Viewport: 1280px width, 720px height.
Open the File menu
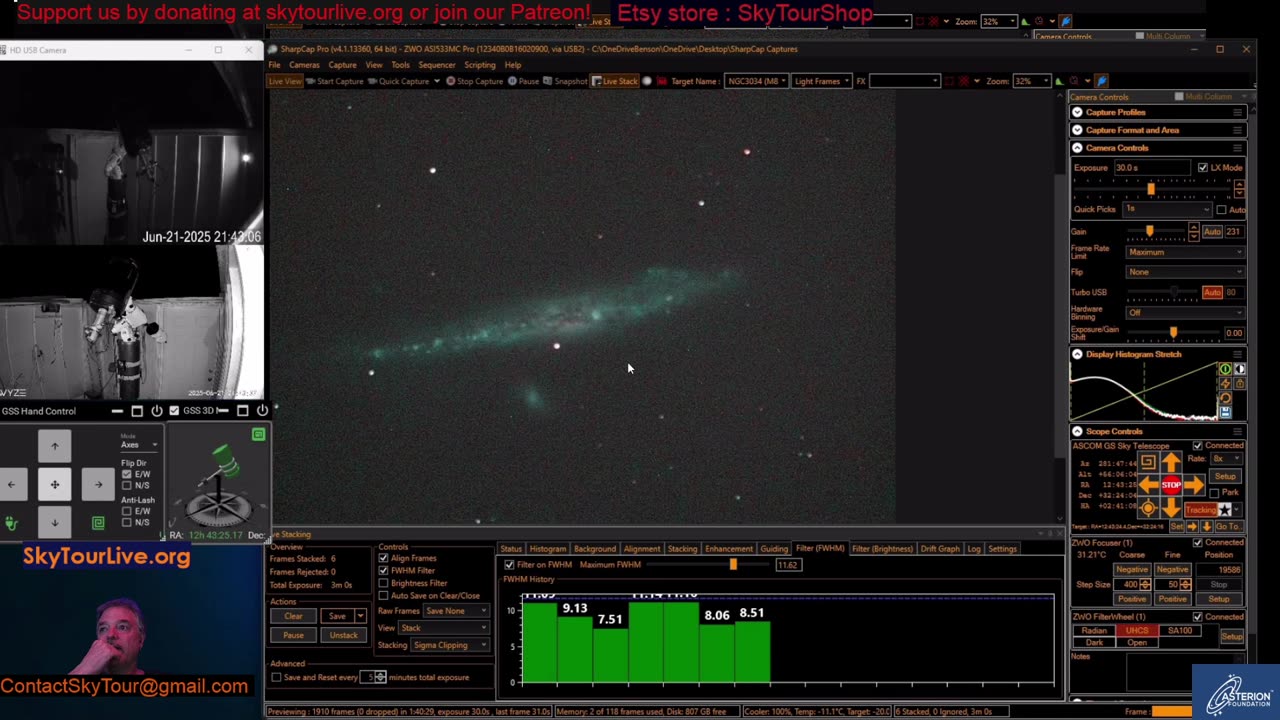pyautogui.click(x=274, y=65)
